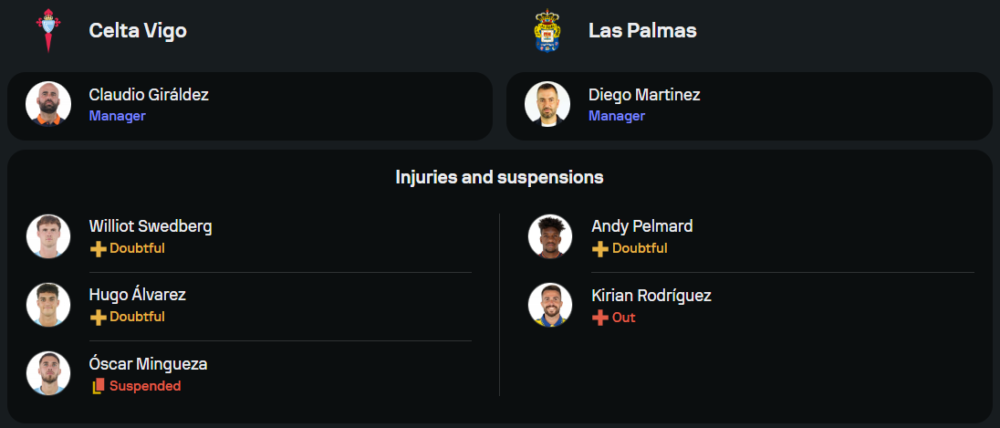Screen dimensions: 1000x428
Task: Click Hugo Álvarez's doubtful injury icon
Action: 98,317
